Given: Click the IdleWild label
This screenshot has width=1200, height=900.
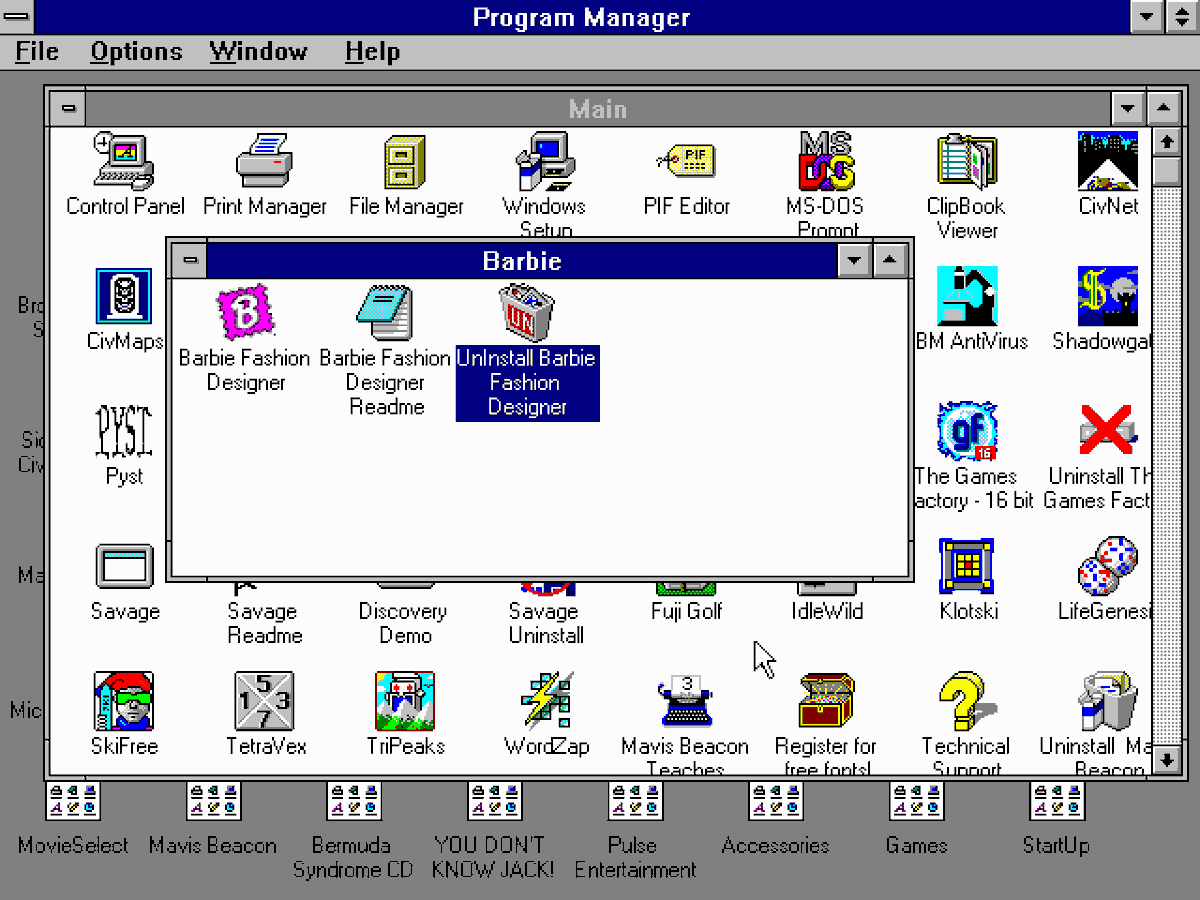Looking at the screenshot, I should pos(827,611).
